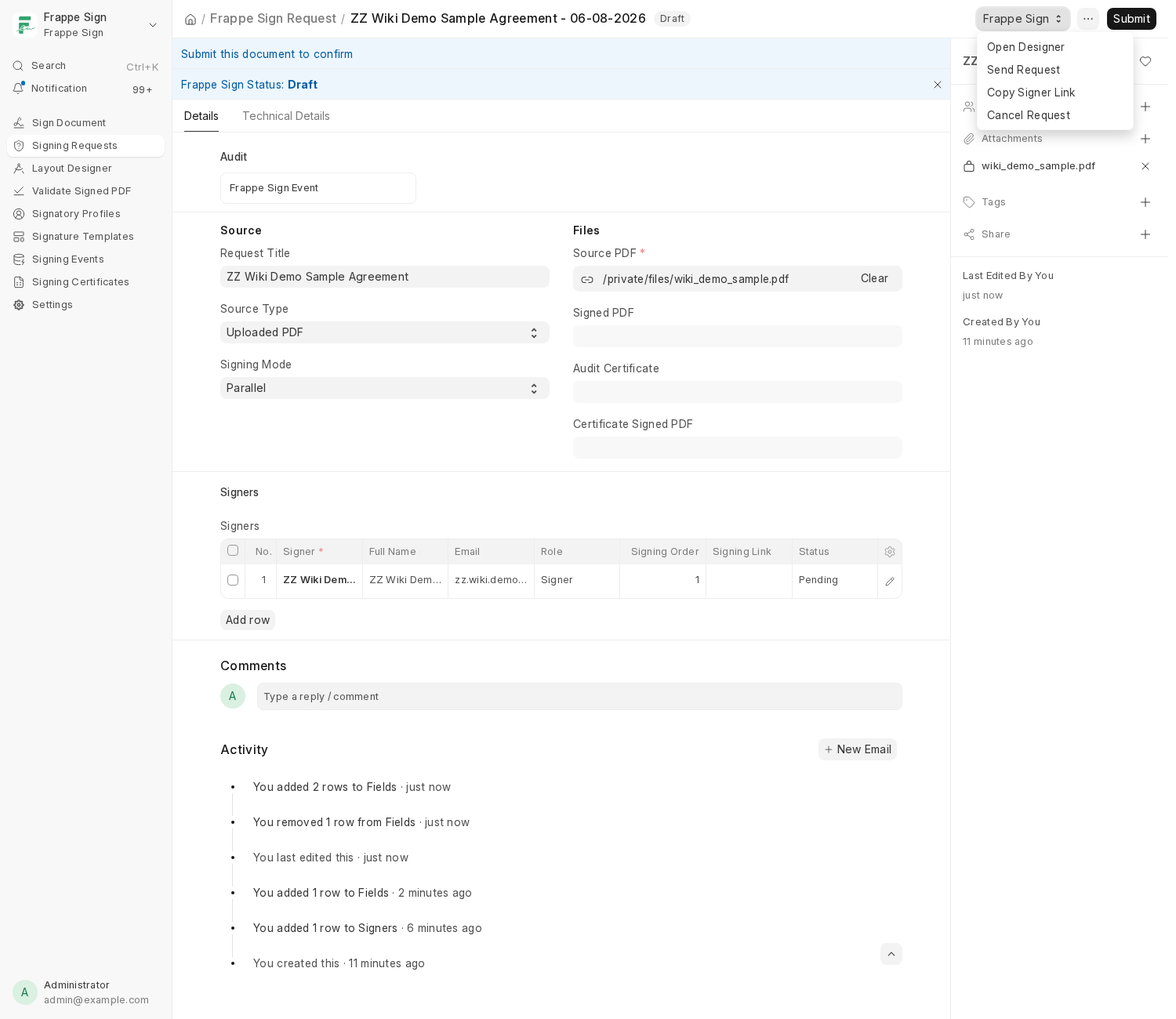Click the Submit button

(1131, 19)
